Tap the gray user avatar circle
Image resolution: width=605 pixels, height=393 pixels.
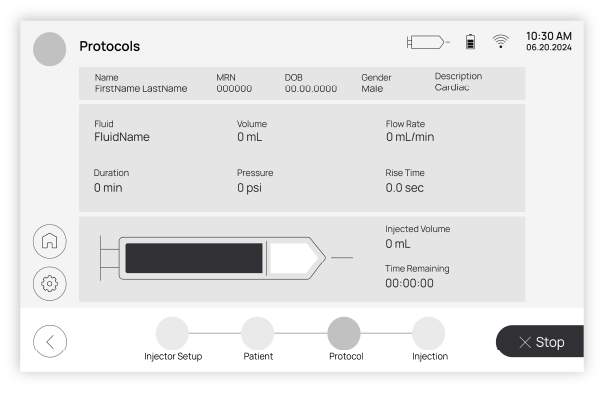point(50,49)
